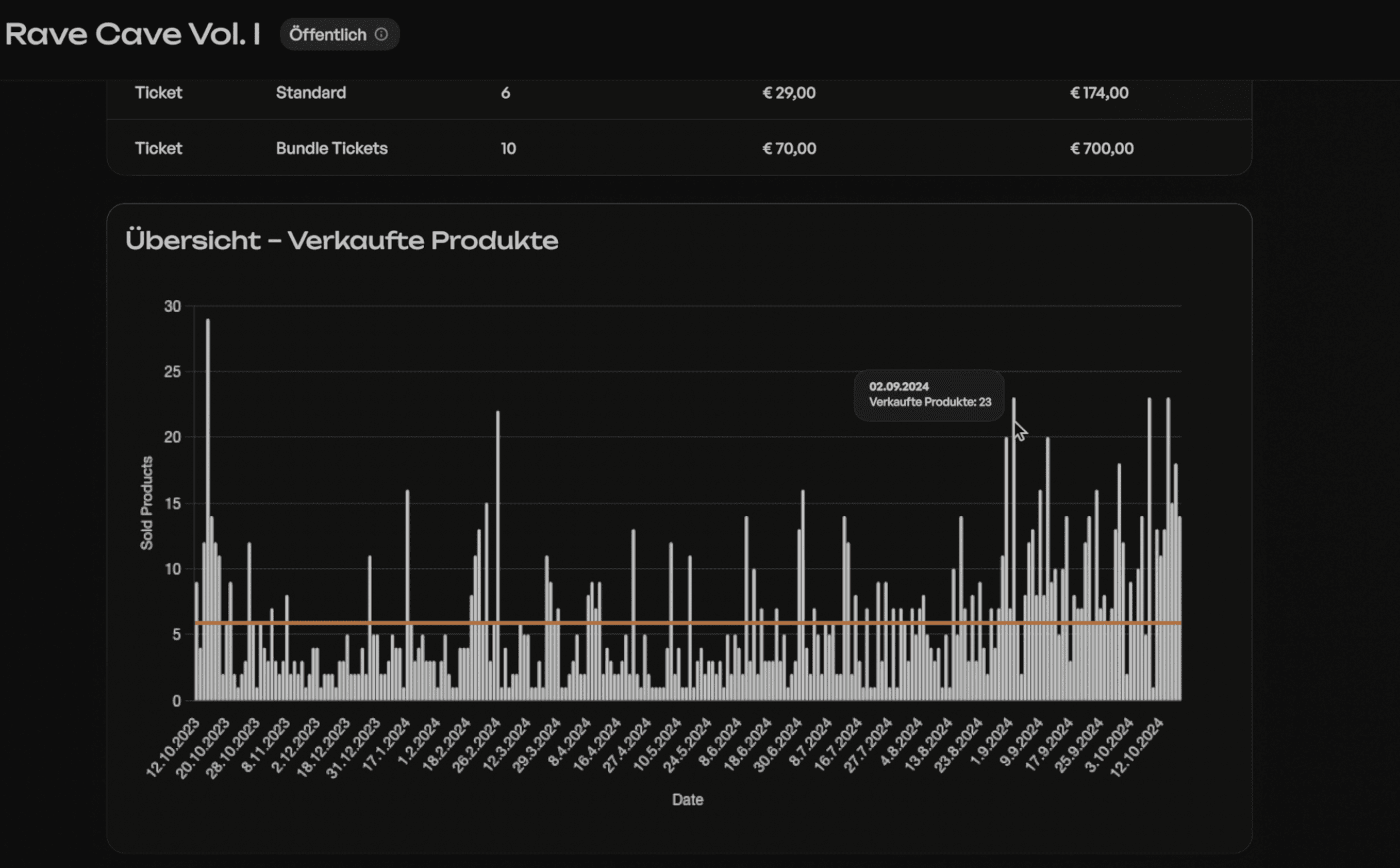Click the € 174,00 total cell
This screenshot has width=1400, height=868.
tap(1099, 93)
